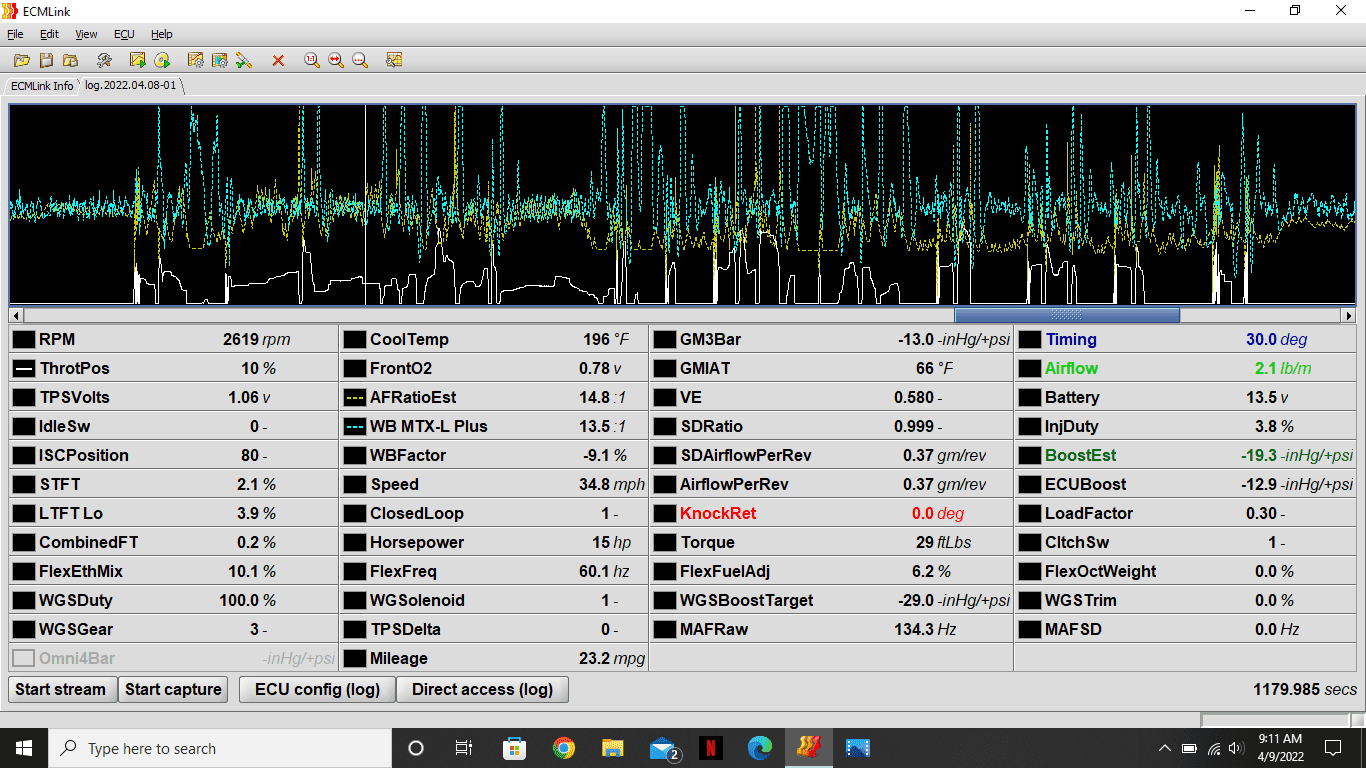
Task: Click the cable connect plug icon
Action: pyautogui.click(x=244, y=61)
